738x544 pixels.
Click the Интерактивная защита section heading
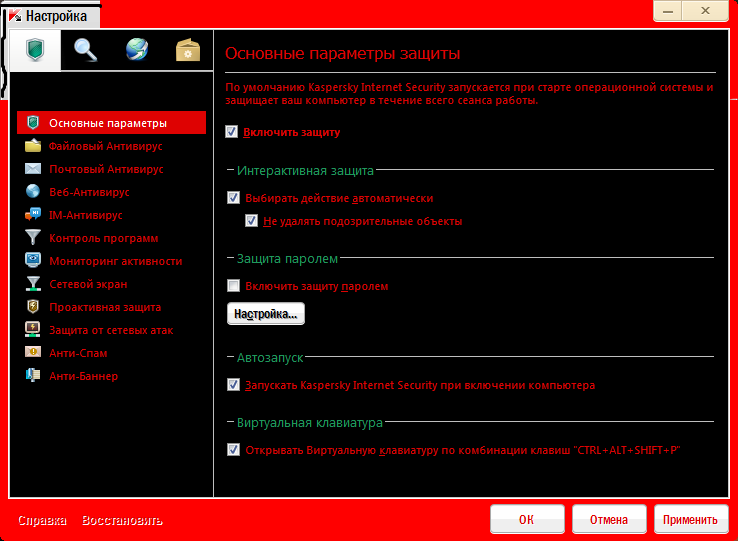(x=305, y=170)
